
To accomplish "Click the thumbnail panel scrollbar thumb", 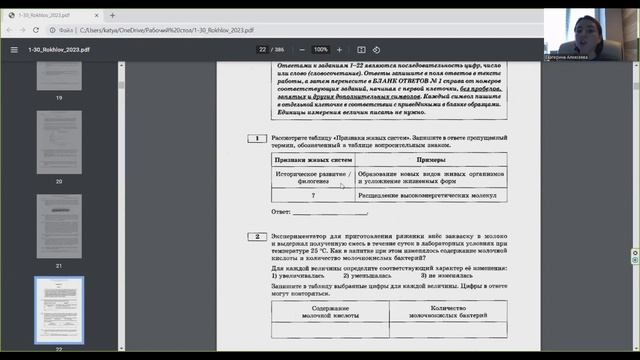I will click(x=121, y=85).
